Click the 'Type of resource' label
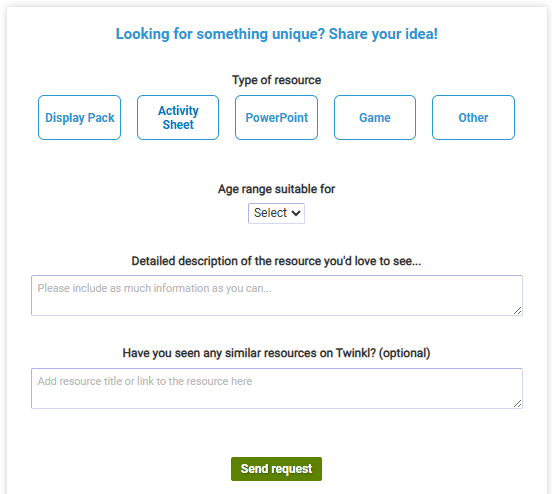 click(276, 80)
